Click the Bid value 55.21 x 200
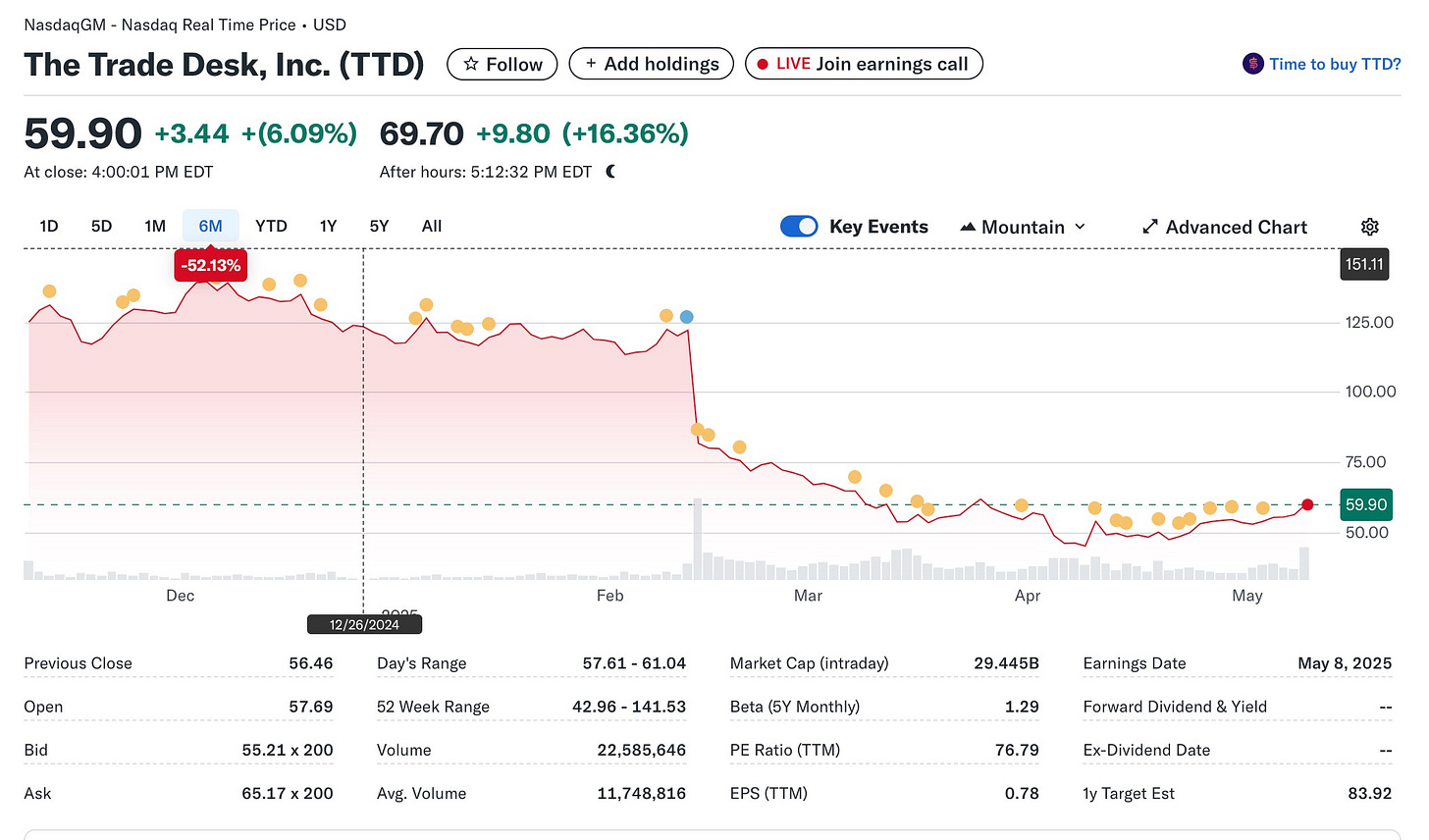 [288, 750]
